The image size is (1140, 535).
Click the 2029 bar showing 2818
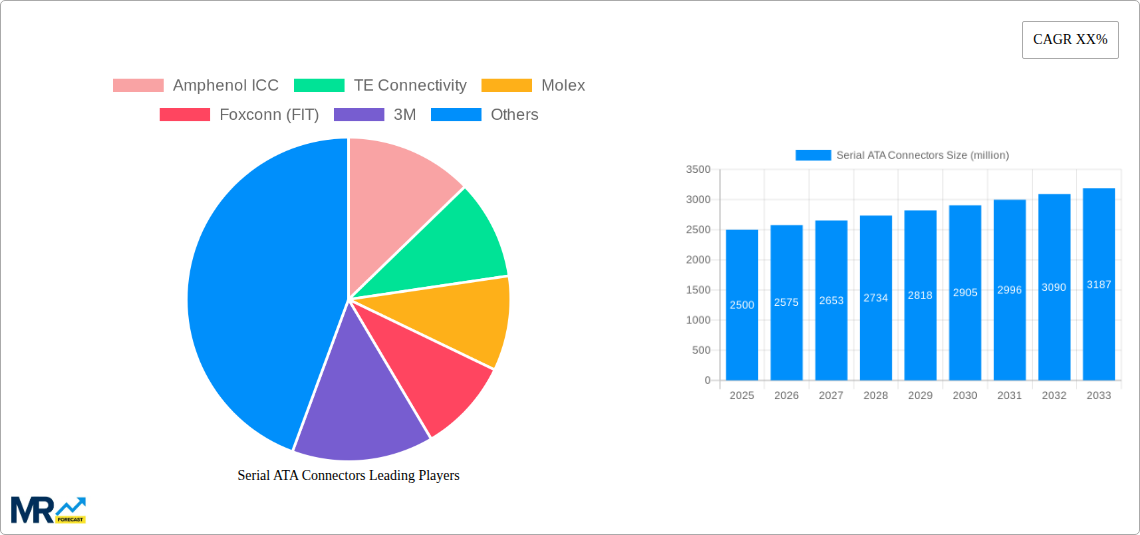pyautogui.click(x=920, y=295)
